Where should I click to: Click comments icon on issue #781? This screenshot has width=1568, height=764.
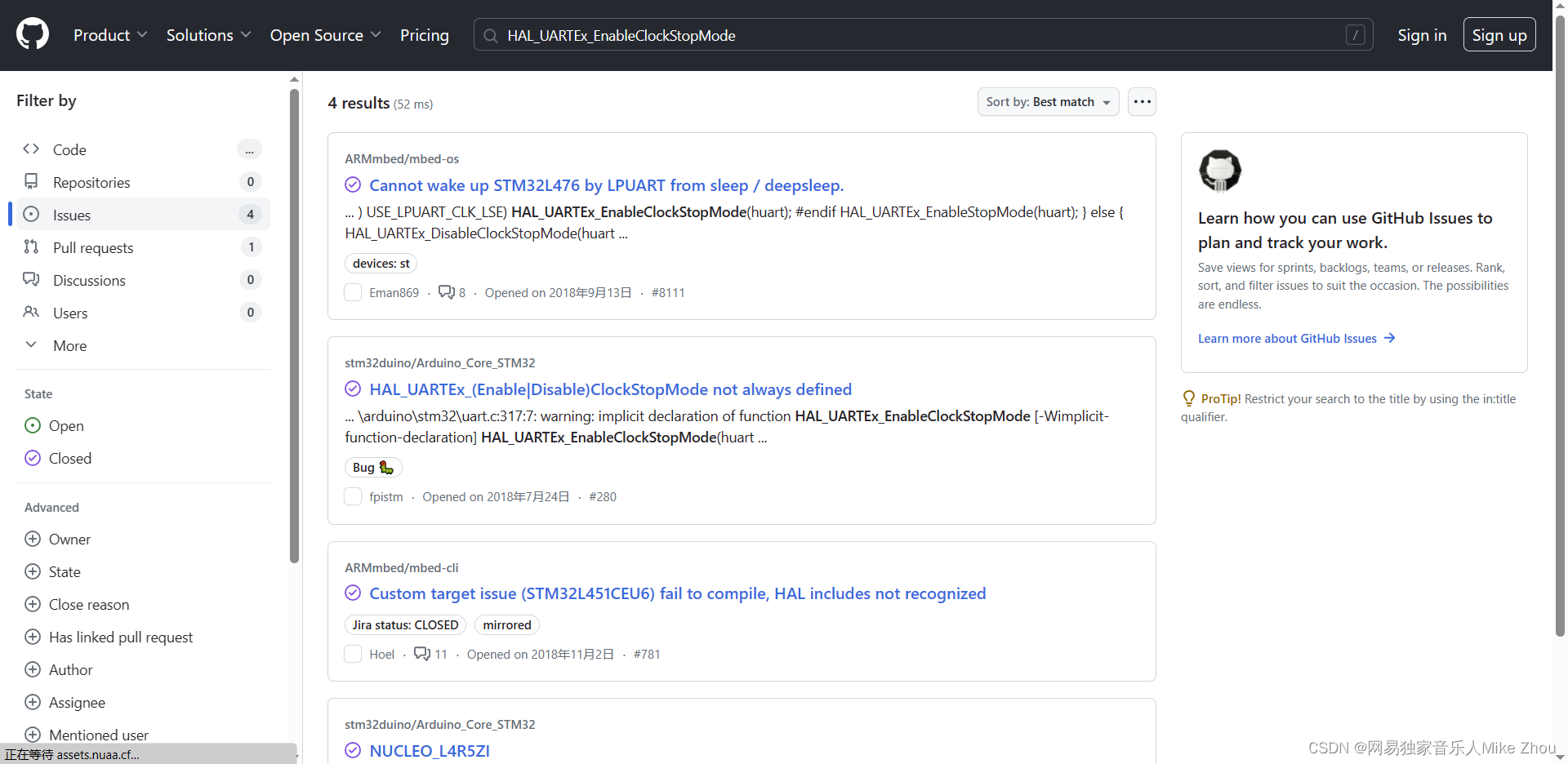point(422,653)
